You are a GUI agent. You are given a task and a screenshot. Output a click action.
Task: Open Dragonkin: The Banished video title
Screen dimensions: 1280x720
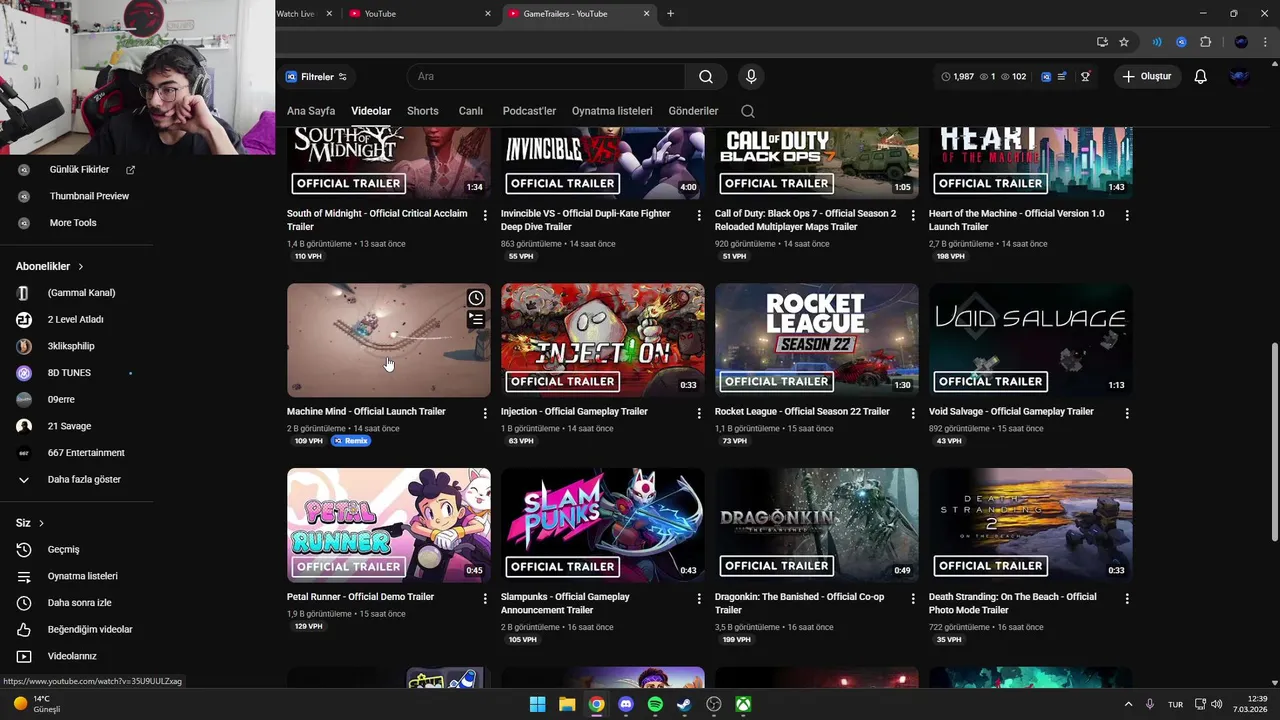click(799, 603)
